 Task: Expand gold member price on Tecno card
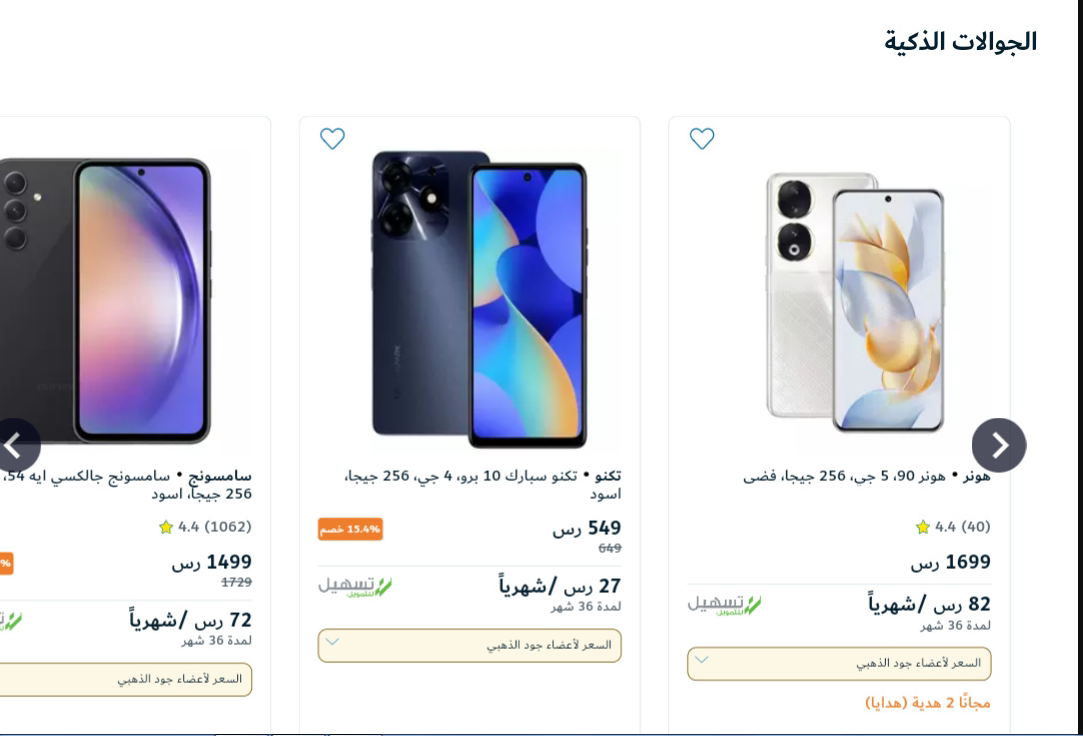(470, 646)
